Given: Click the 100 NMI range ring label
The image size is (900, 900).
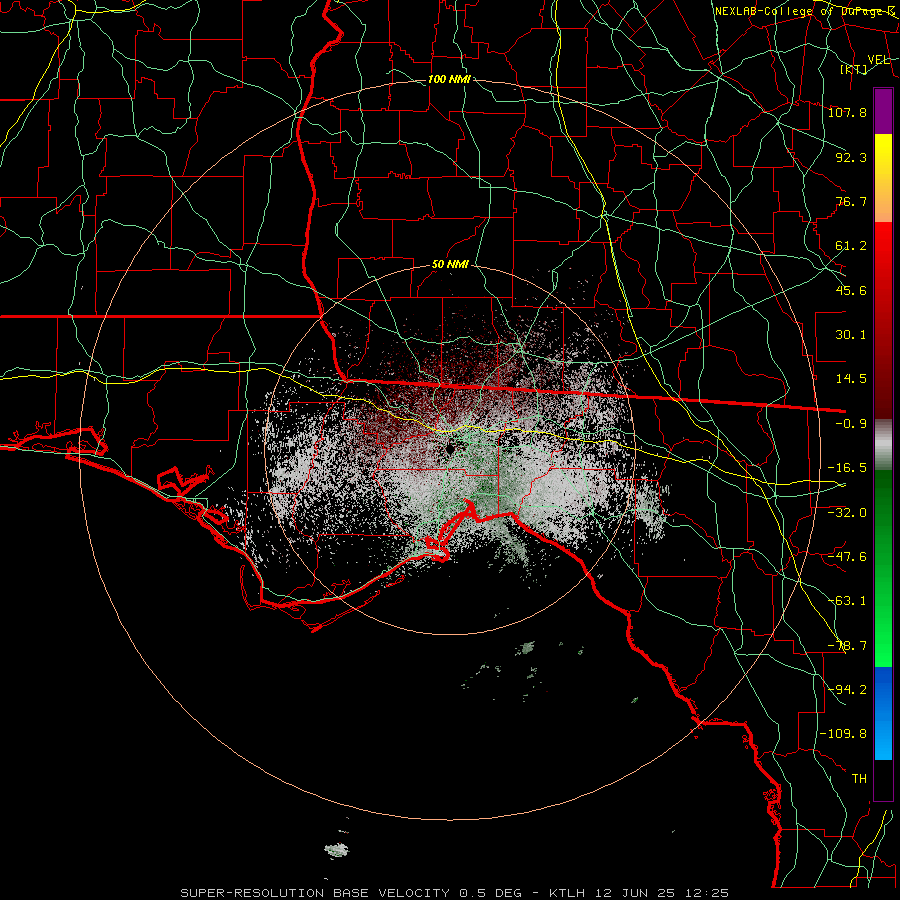Looking at the screenshot, I should click(x=449, y=79).
